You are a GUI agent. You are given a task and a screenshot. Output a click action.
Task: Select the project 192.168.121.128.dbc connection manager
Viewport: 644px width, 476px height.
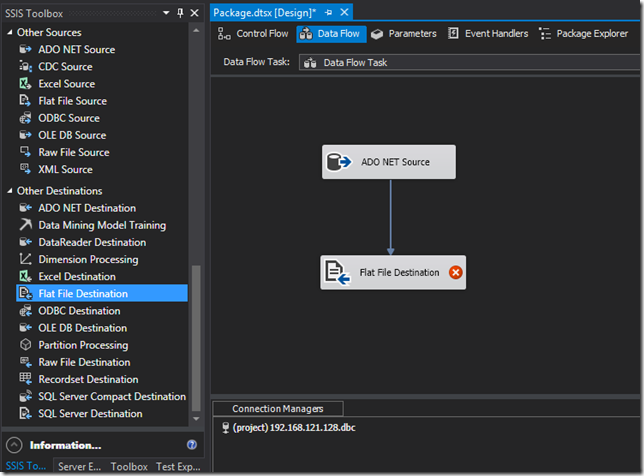[x=289, y=428]
